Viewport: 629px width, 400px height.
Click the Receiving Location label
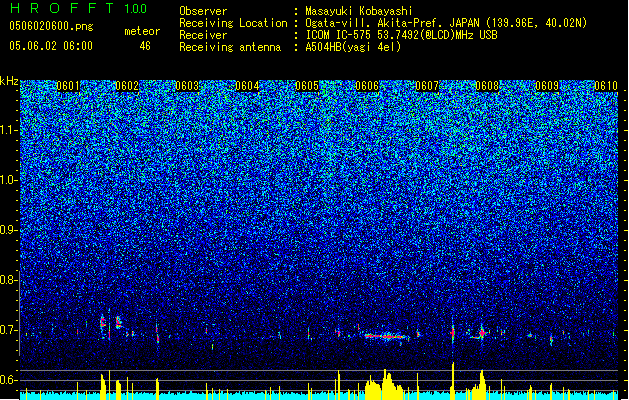[x=233, y=23]
